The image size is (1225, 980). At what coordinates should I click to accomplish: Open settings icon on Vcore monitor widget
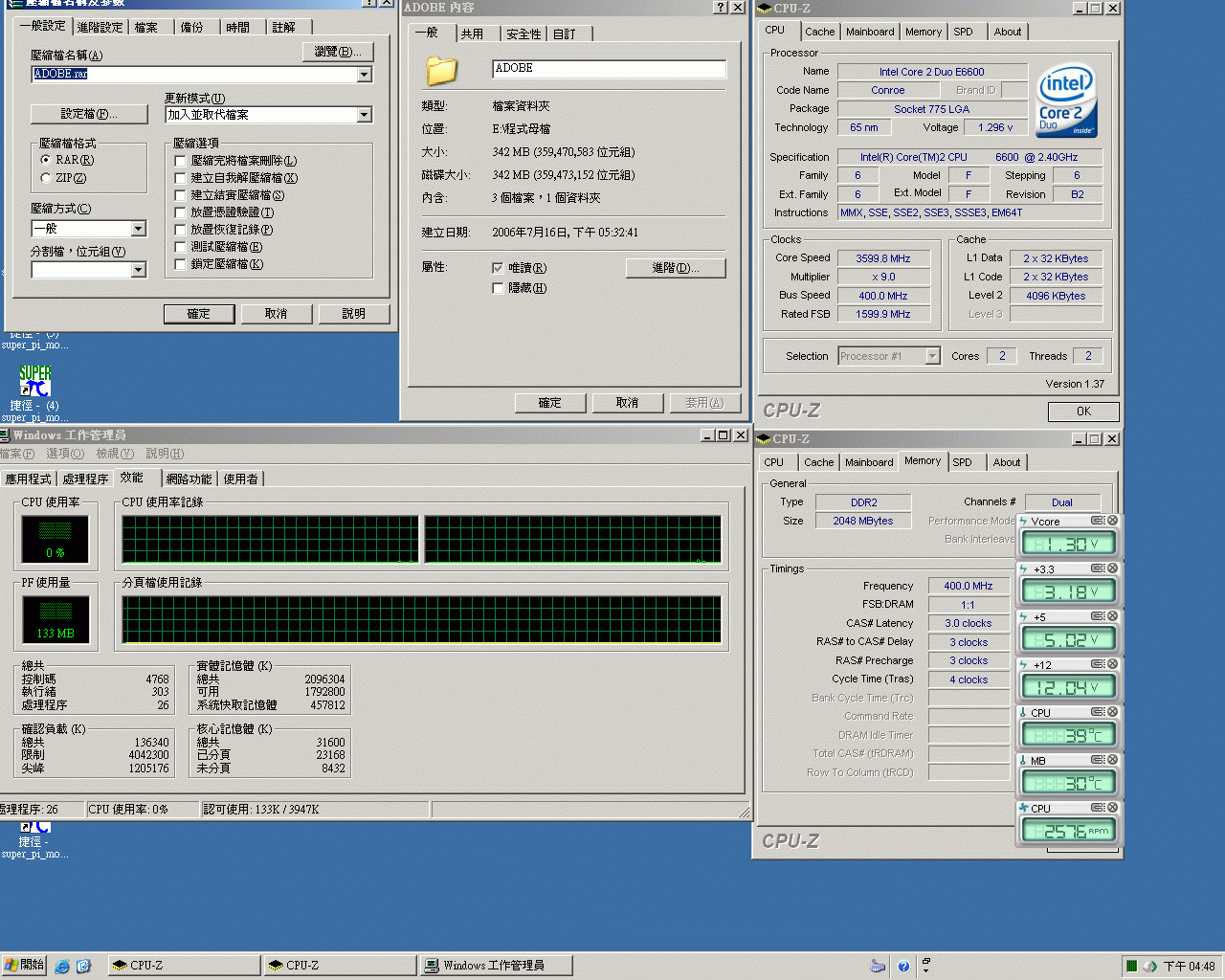point(1098,521)
